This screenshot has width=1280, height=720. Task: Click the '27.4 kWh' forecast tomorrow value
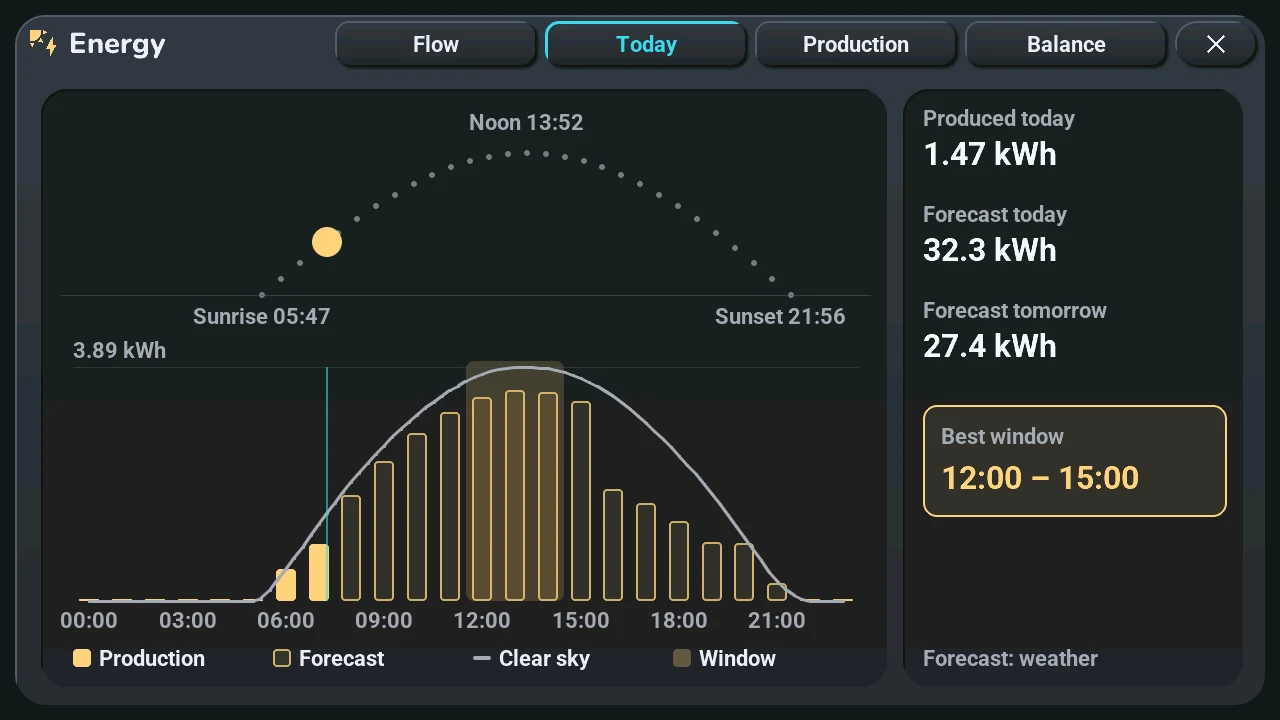(x=990, y=346)
